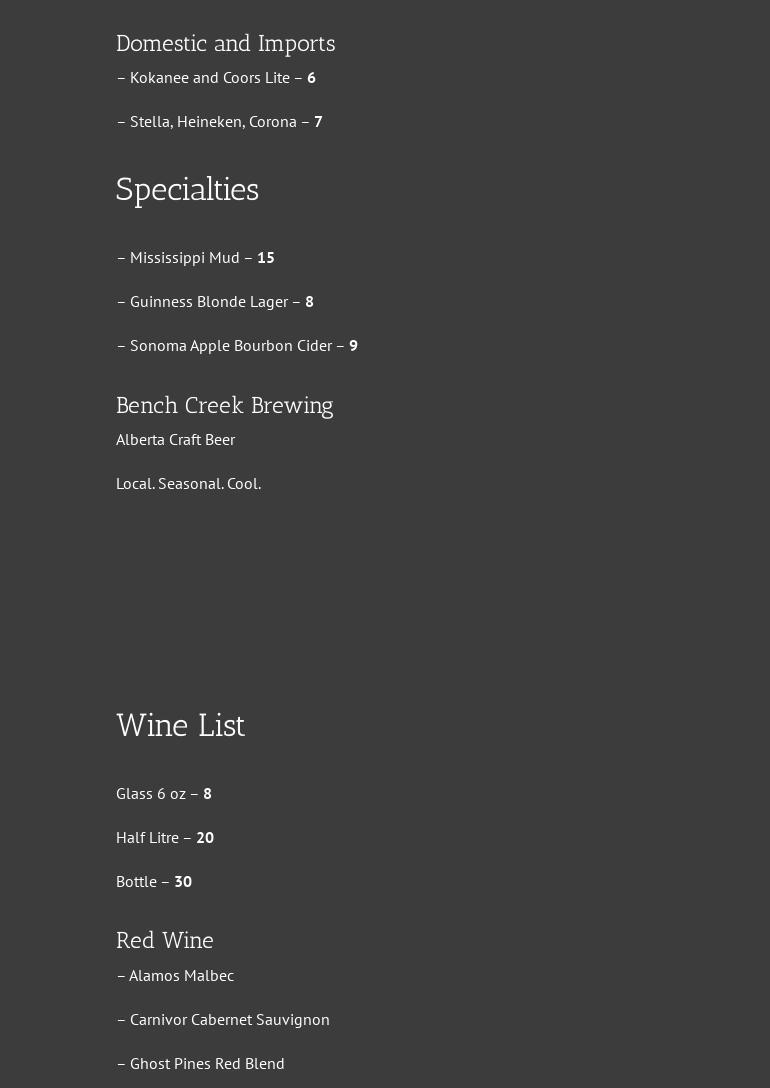Click the Half Litre price 20

click(x=205, y=838)
